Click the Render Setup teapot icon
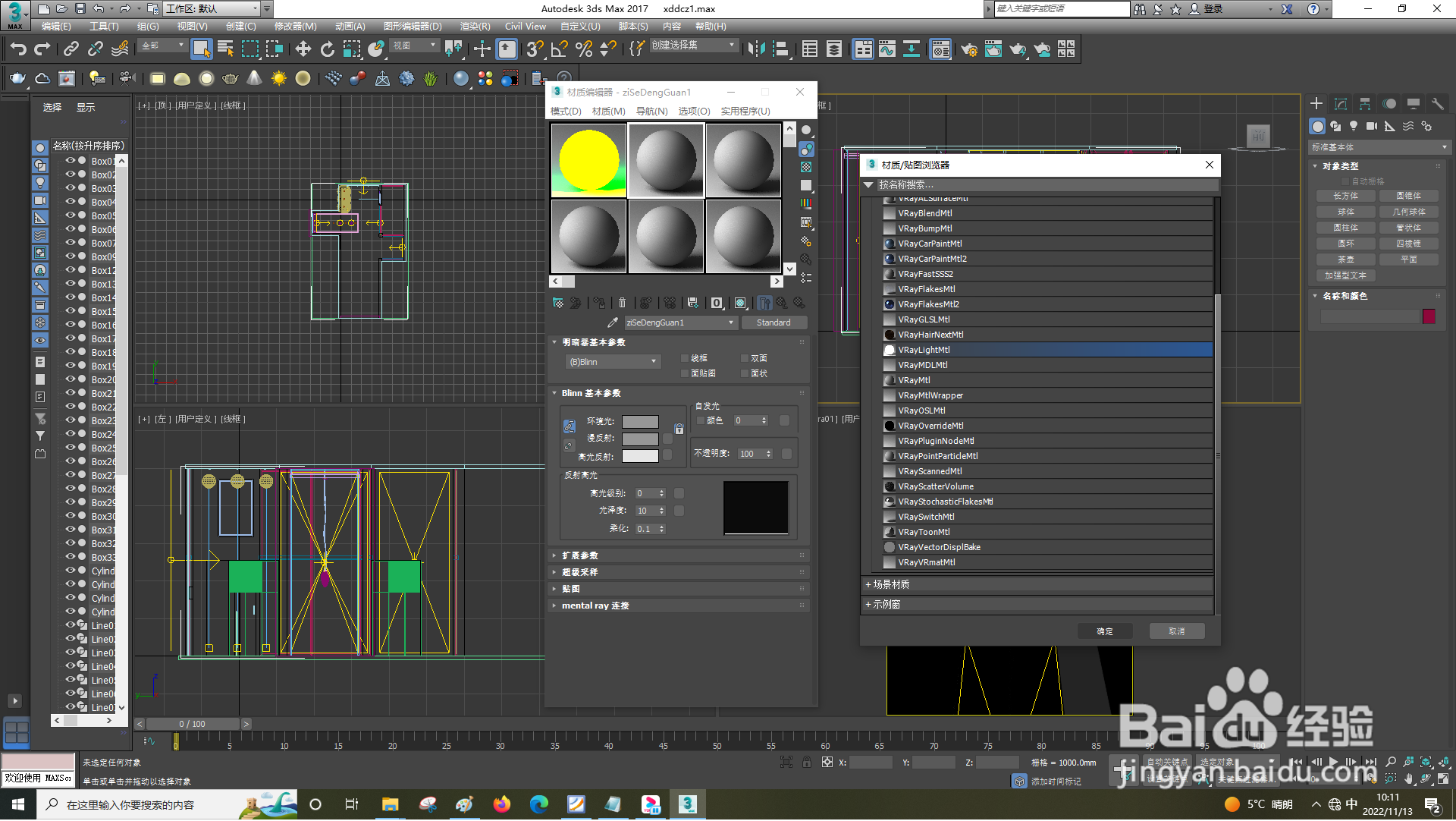This screenshot has height=821, width=1456. click(x=968, y=50)
